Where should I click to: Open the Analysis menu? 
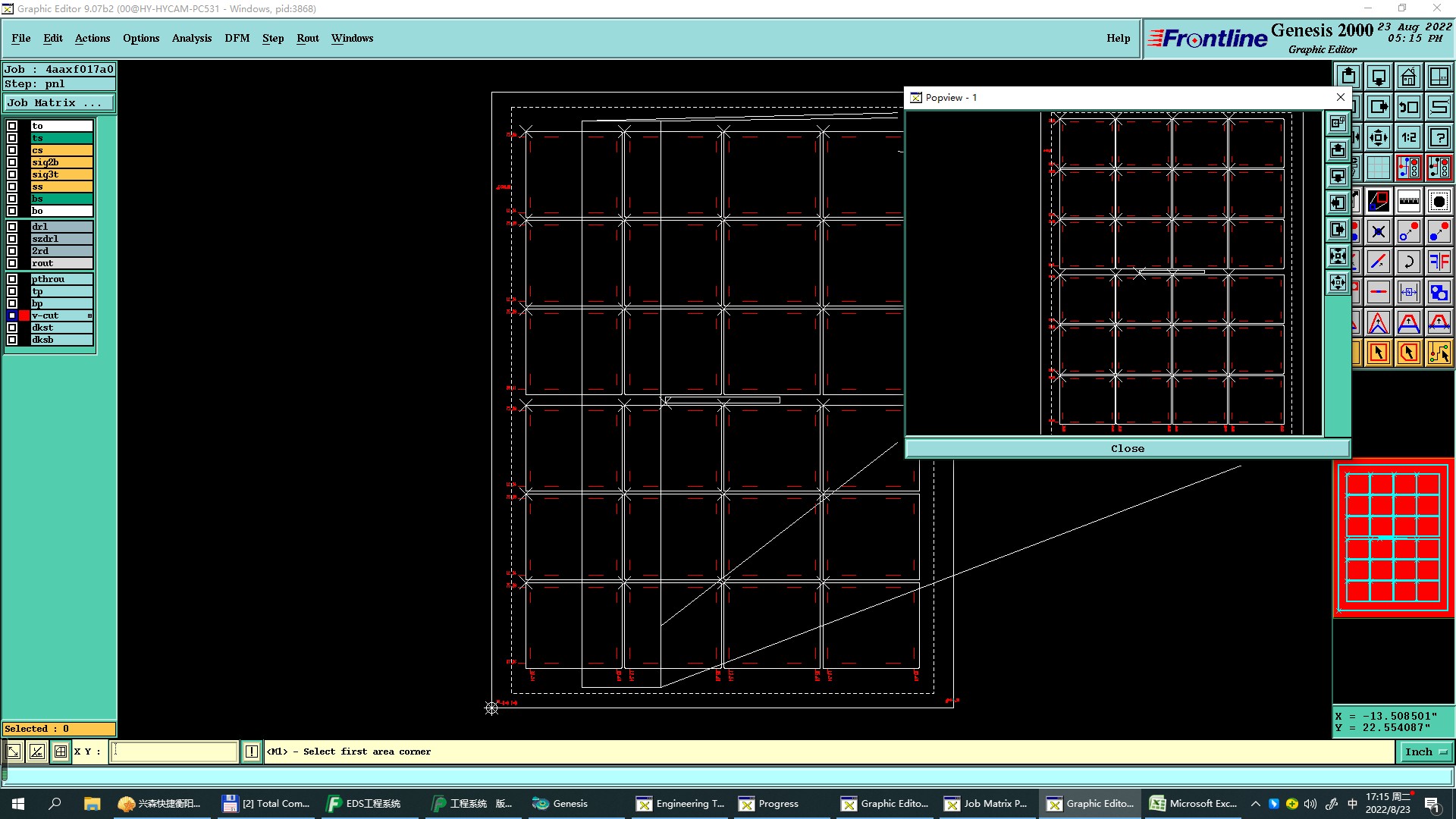pyautogui.click(x=191, y=38)
